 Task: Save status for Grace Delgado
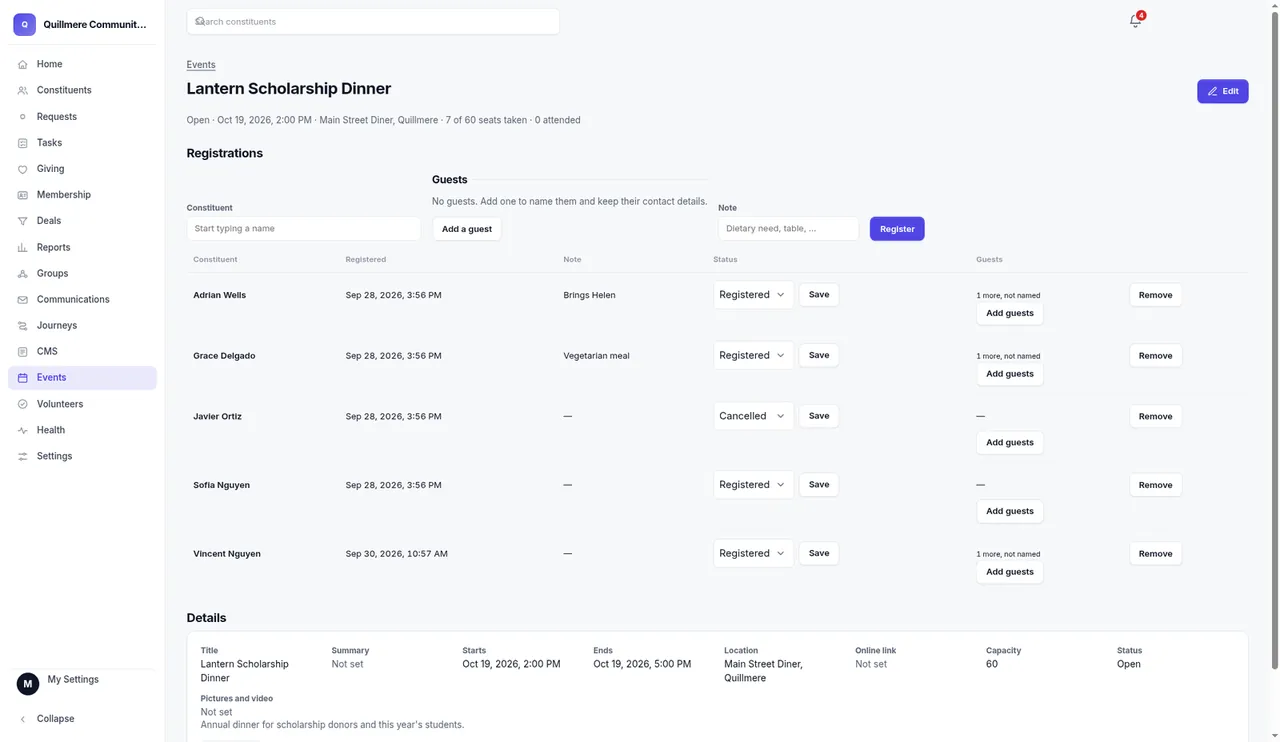pos(819,355)
